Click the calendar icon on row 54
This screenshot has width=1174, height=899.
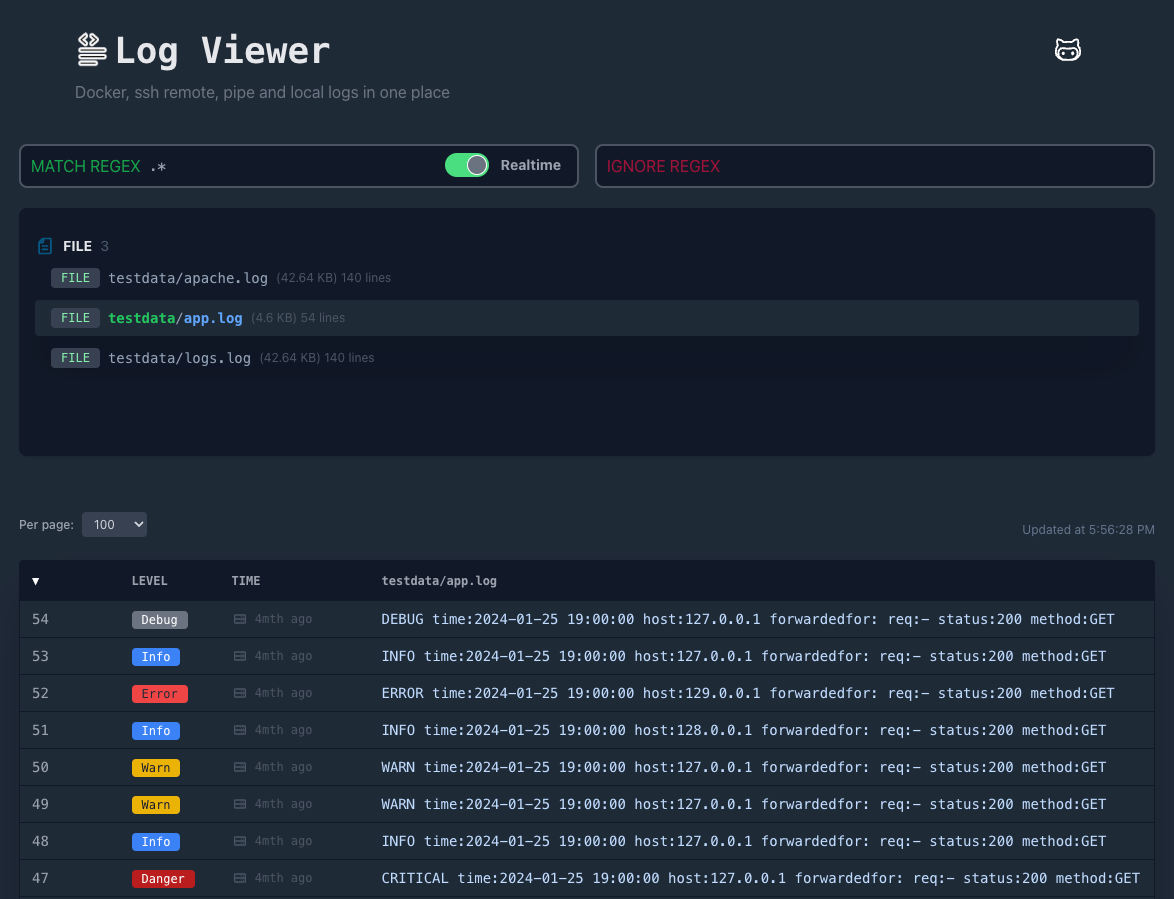pos(241,619)
